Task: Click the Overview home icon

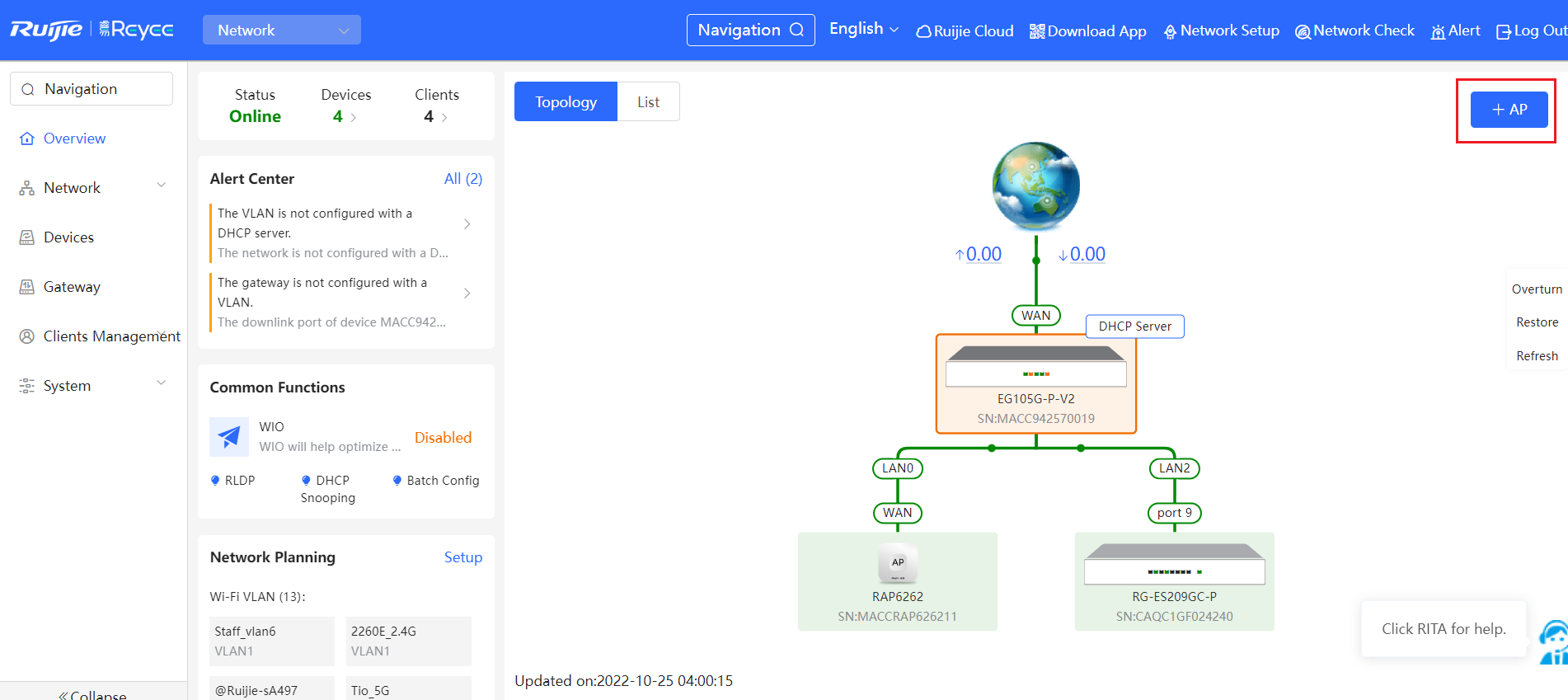Action: point(27,139)
